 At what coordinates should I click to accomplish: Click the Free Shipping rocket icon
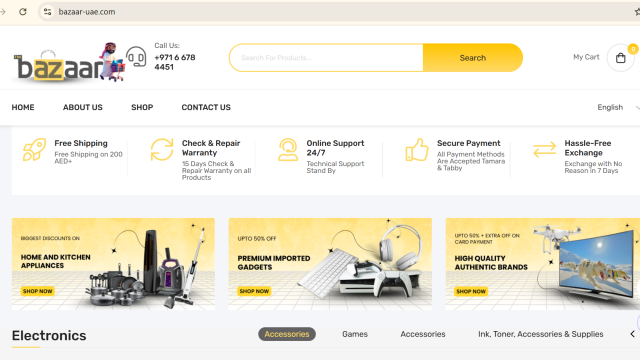(x=34, y=150)
